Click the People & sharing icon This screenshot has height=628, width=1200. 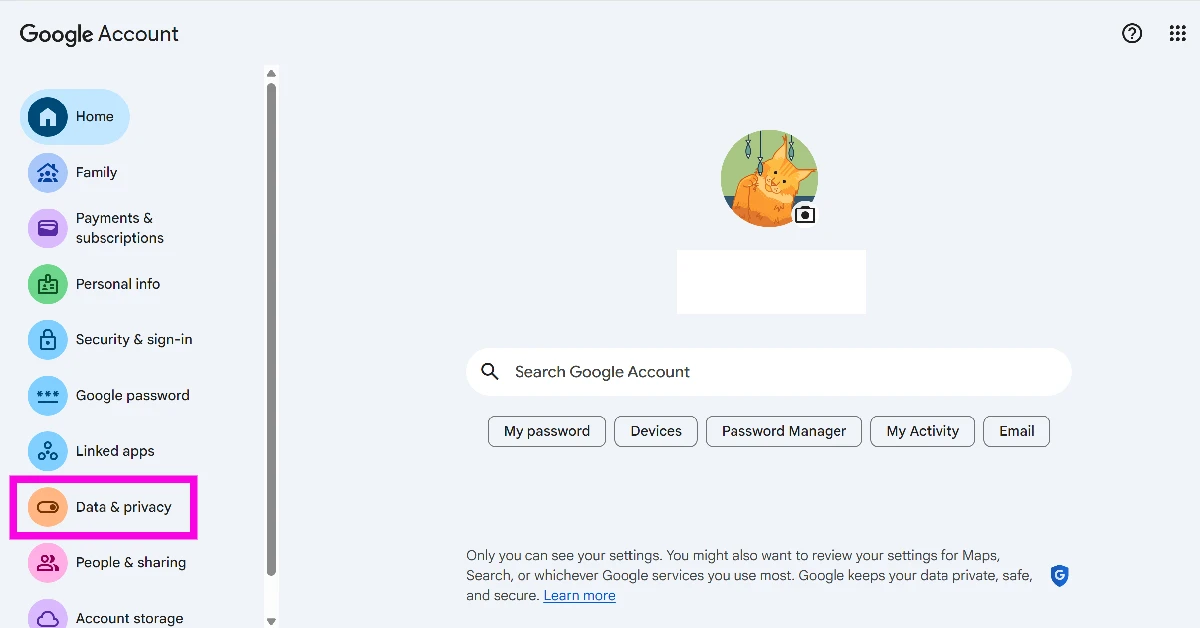click(x=47, y=563)
